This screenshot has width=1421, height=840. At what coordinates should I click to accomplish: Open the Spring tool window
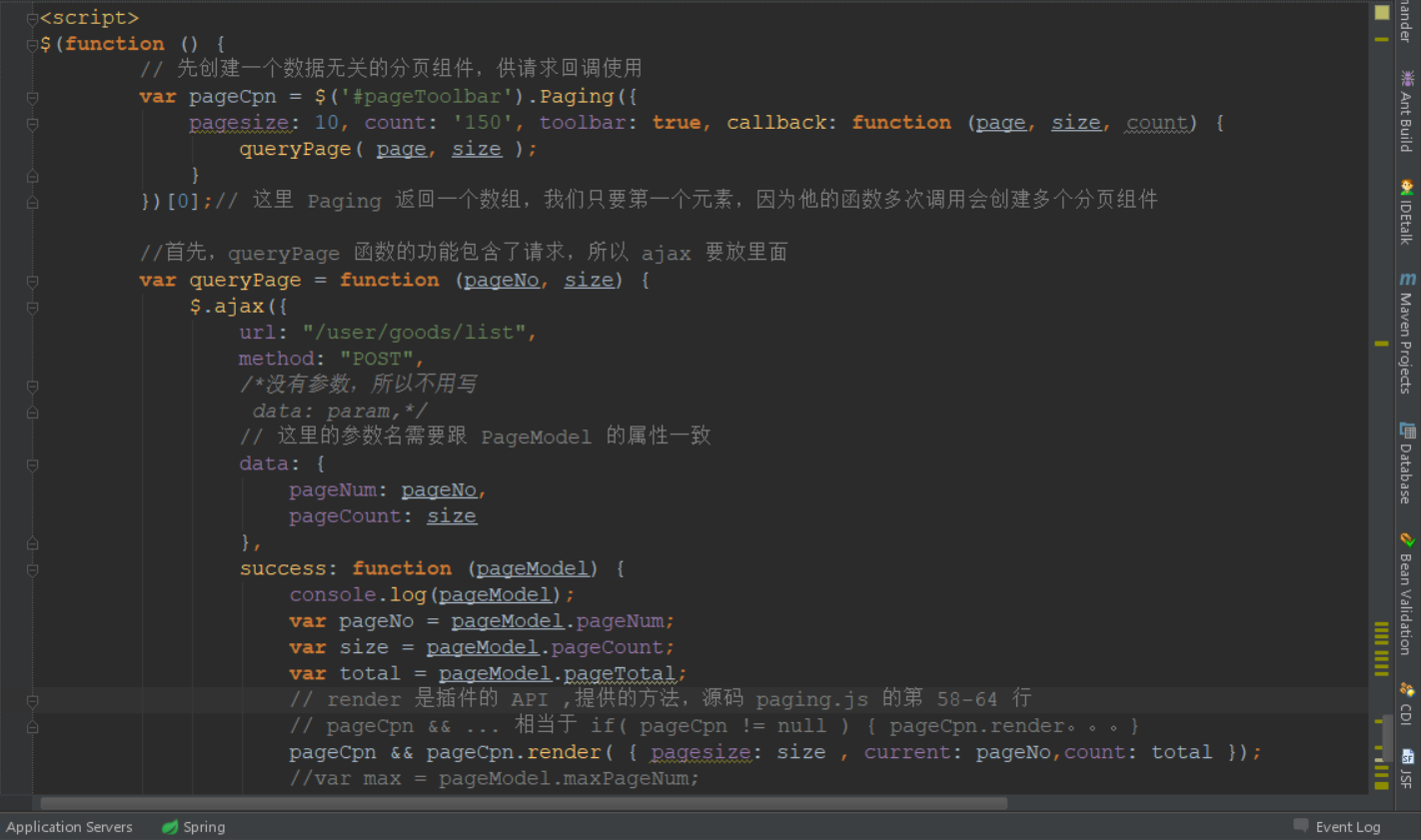[x=194, y=827]
